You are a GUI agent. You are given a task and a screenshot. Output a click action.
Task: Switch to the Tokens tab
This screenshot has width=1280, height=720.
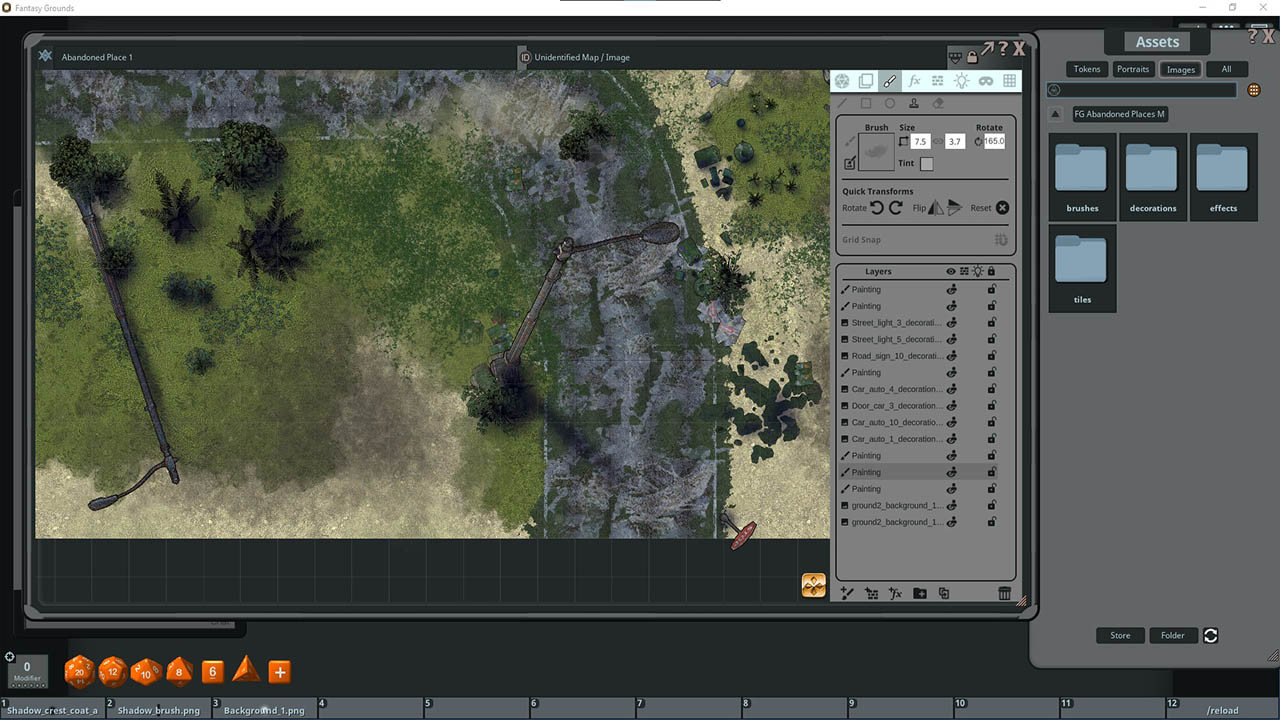click(1086, 69)
